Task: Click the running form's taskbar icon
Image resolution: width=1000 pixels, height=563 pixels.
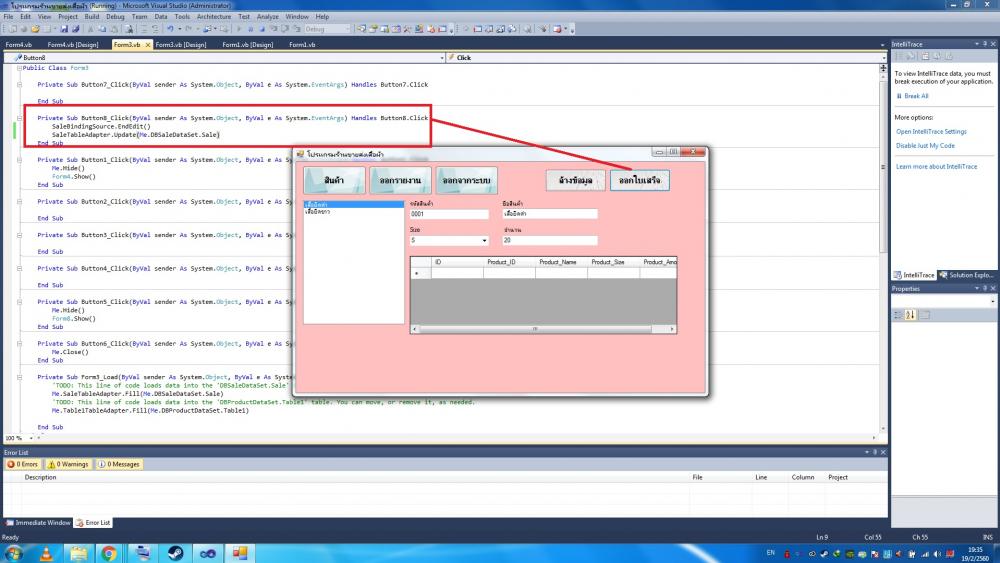Action: pos(240,553)
